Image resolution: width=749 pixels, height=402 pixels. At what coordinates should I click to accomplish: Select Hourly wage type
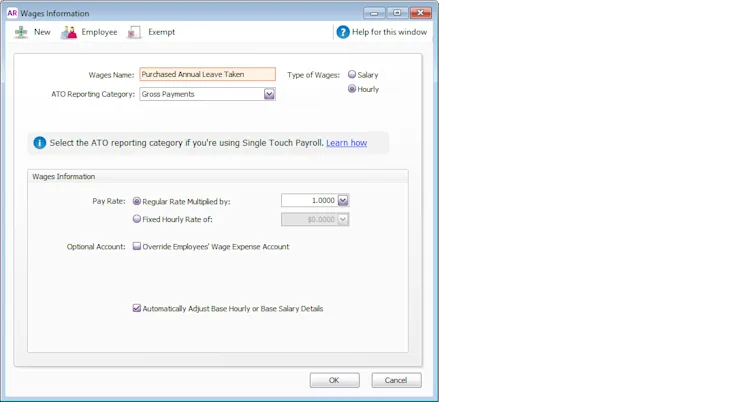point(352,89)
